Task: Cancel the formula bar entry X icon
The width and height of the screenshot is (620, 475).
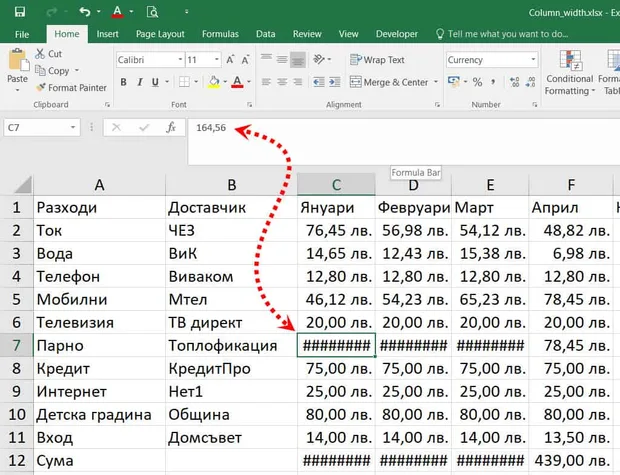Action: click(x=116, y=127)
